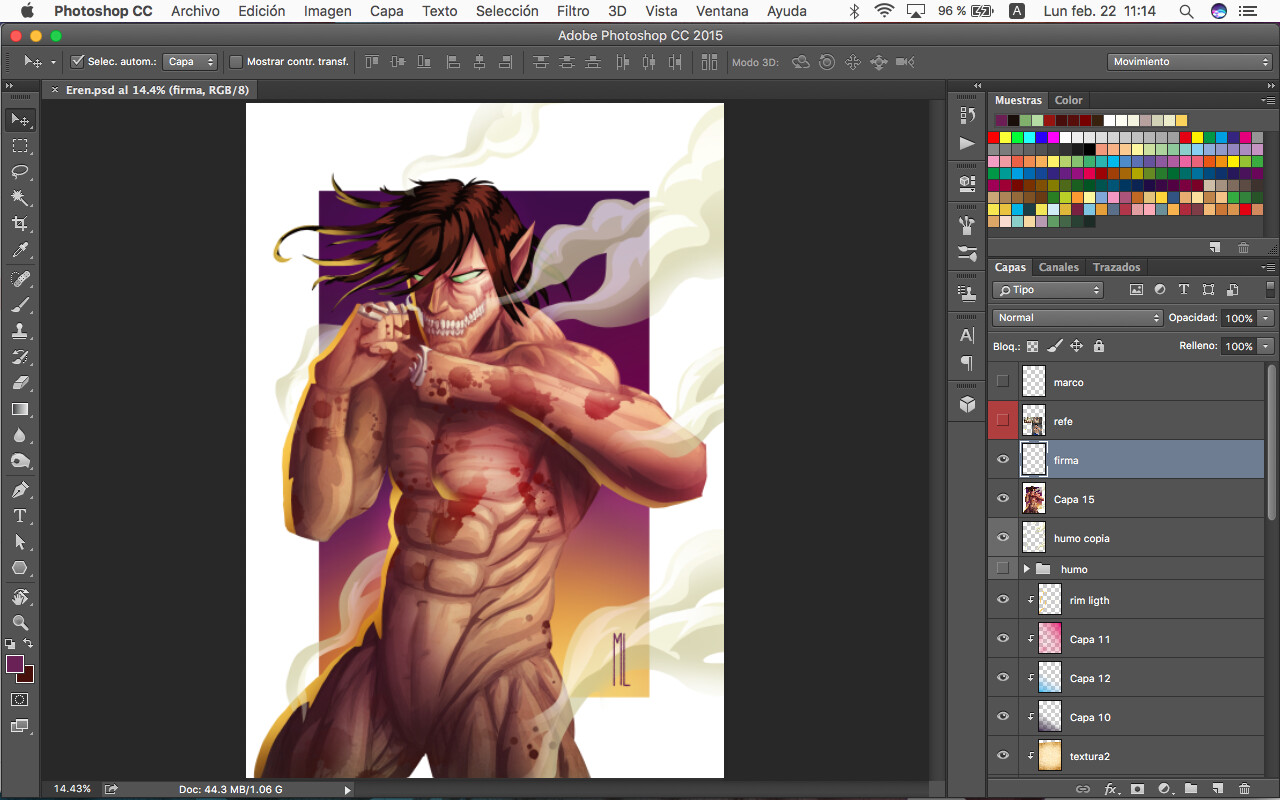Select the Zoom tool
The width and height of the screenshot is (1280, 800).
pos(20,622)
